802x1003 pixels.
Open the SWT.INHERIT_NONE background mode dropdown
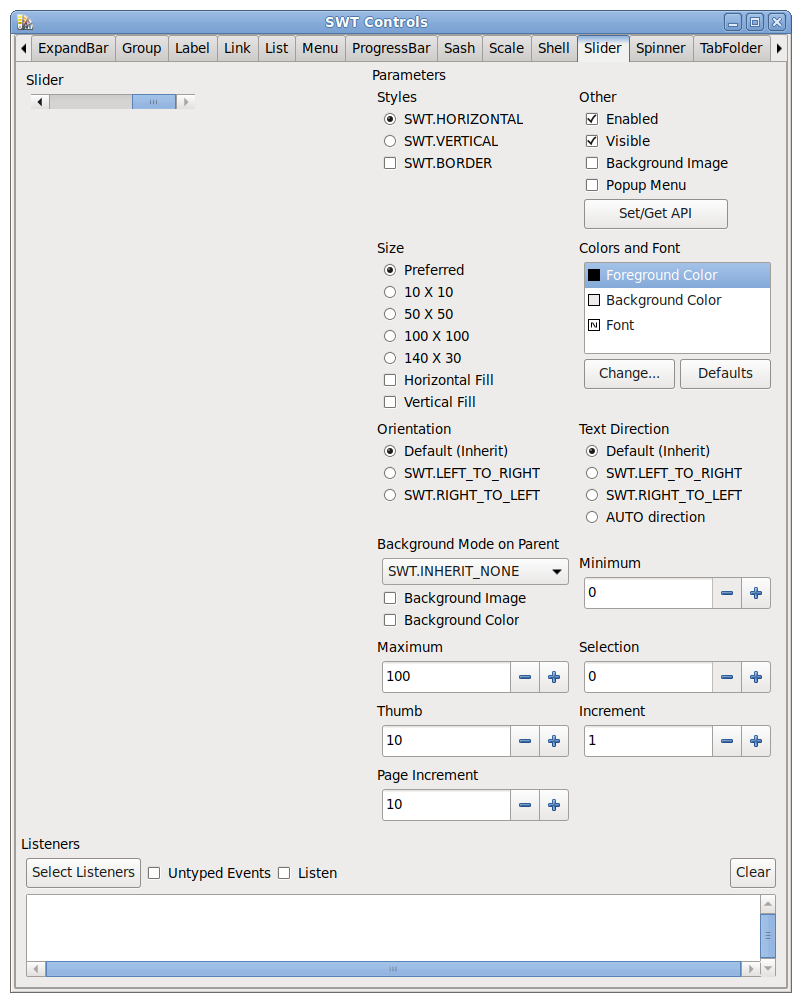click(475, 571)
